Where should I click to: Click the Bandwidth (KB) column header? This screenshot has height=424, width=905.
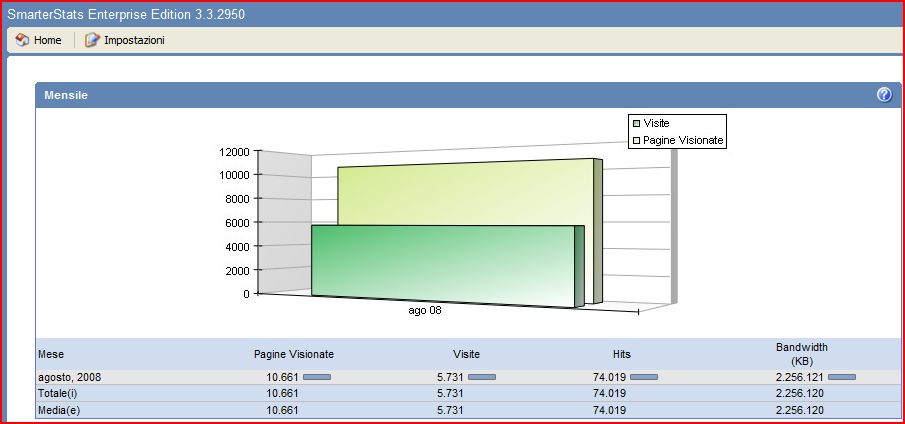[x=802, y=354]
